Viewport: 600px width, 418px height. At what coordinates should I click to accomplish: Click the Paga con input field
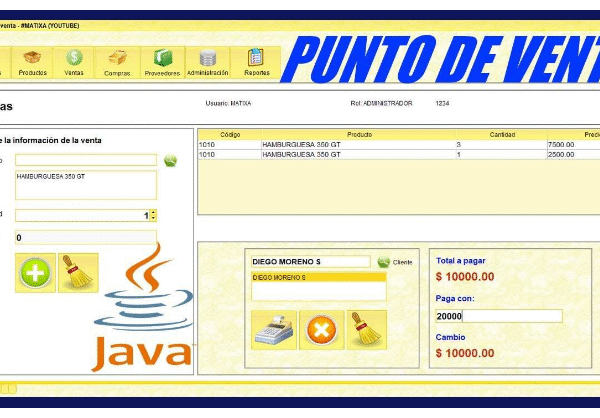coord(498,316)
